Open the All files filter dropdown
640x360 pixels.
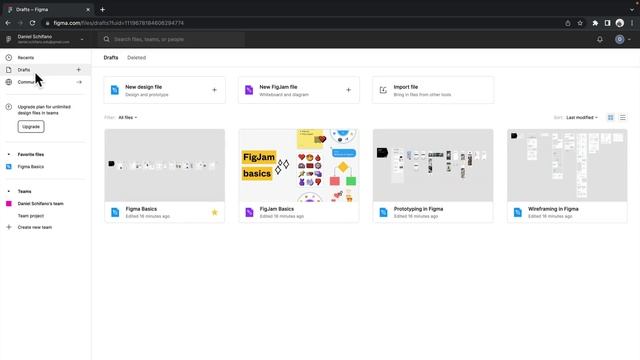[128, 118]
